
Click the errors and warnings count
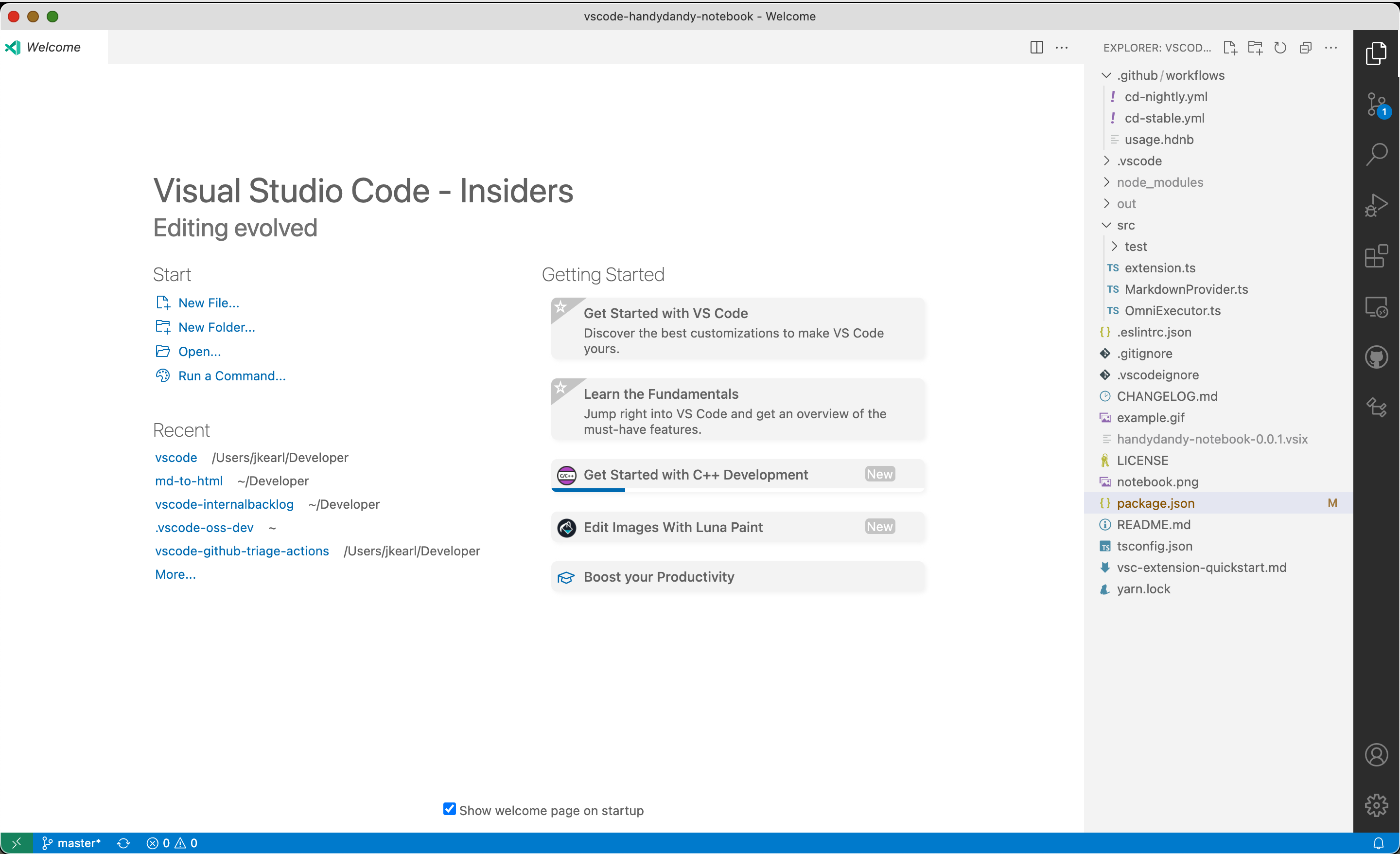click(x=172, y=843)
